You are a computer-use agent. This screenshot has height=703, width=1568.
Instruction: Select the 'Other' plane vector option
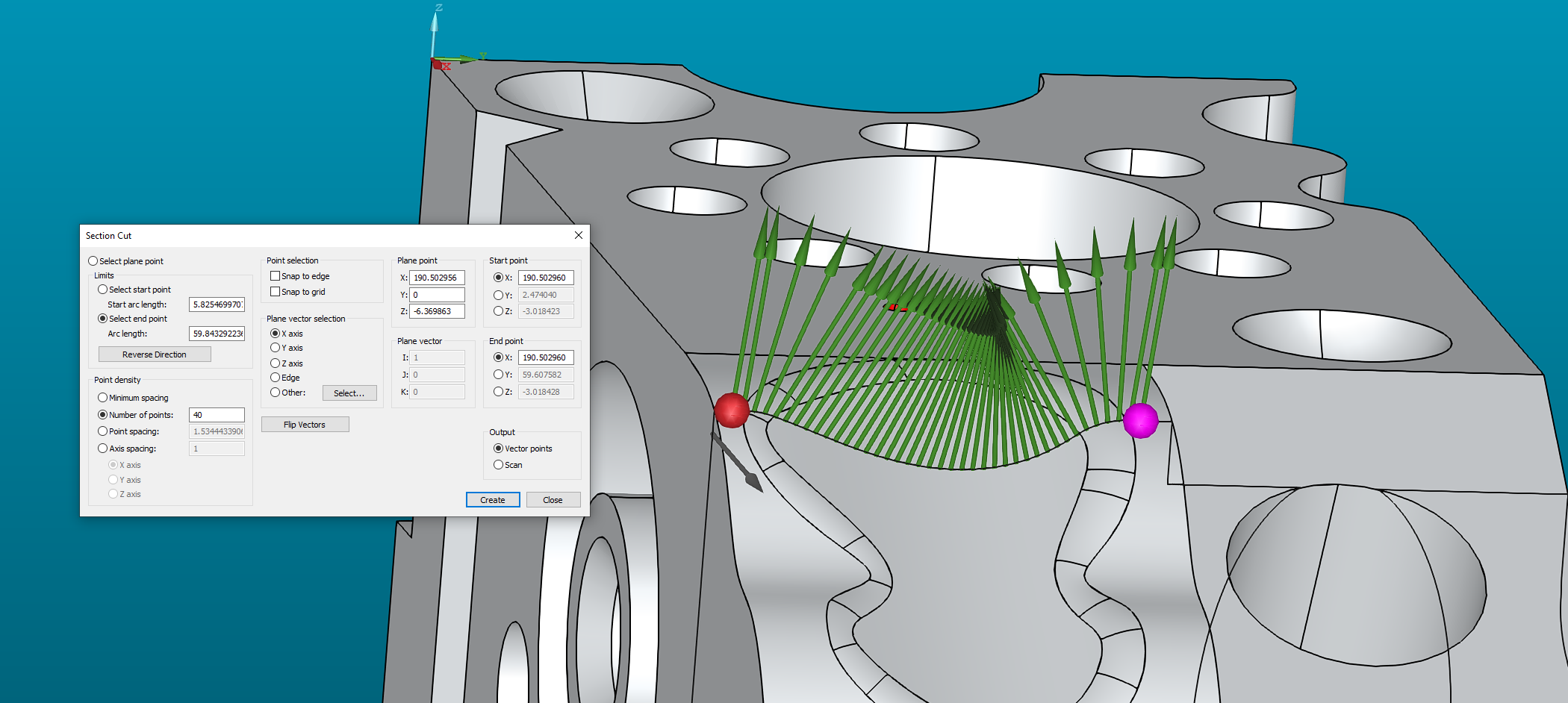[275, 393]
